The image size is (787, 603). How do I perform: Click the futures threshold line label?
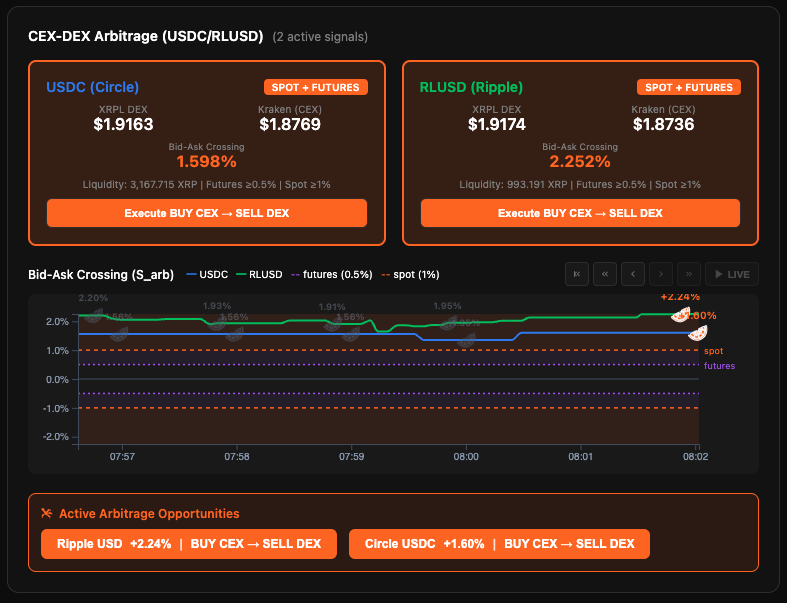coord(719,366)
